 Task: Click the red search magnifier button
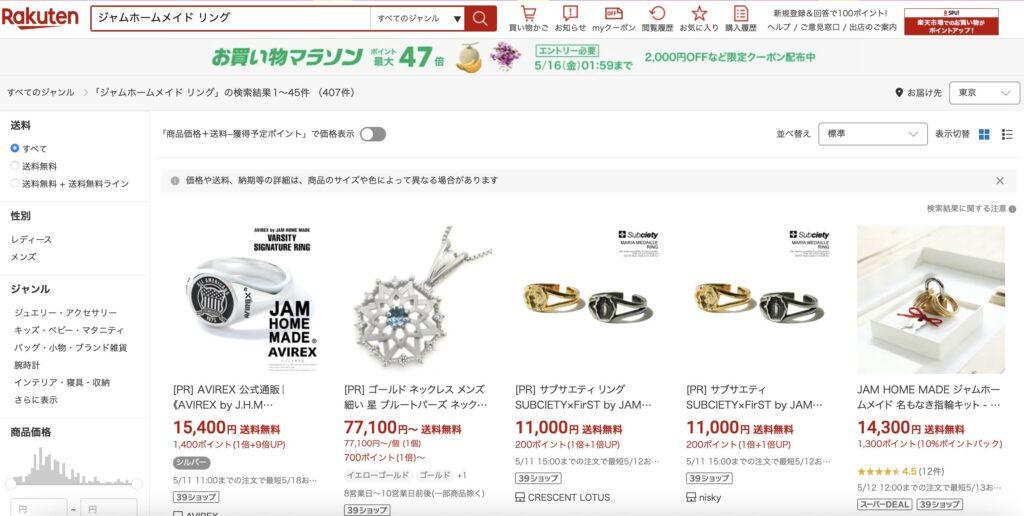click(480, 18)
